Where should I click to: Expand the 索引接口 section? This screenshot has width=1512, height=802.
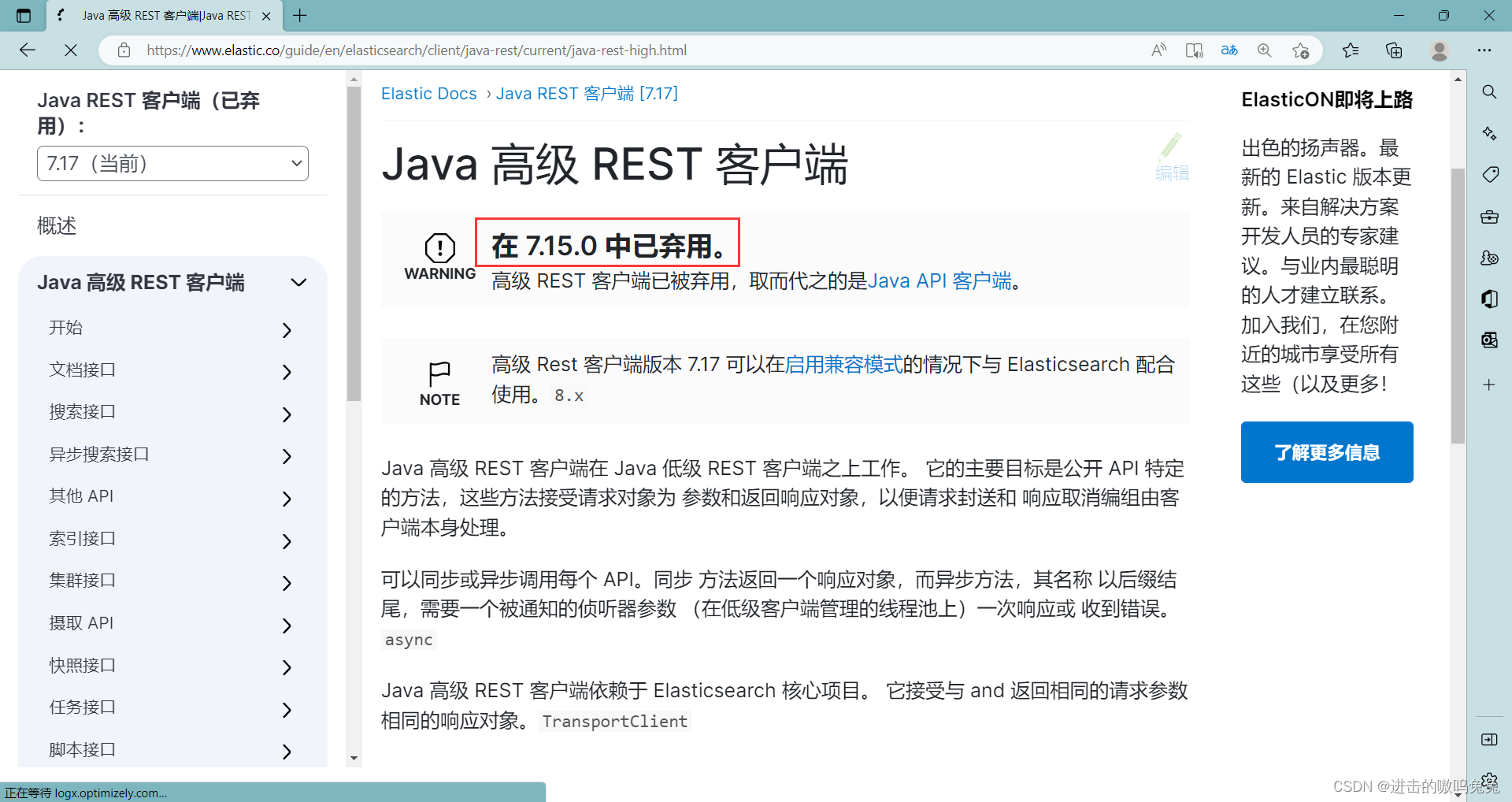(287, 541)
